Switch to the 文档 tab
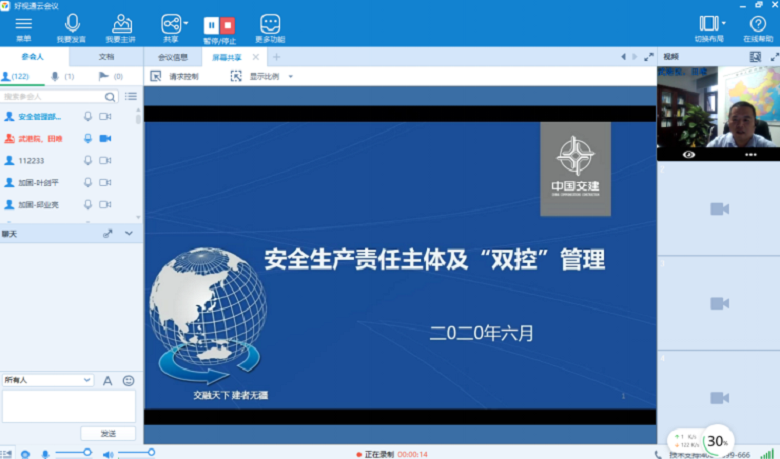 [x=106, y=57]
